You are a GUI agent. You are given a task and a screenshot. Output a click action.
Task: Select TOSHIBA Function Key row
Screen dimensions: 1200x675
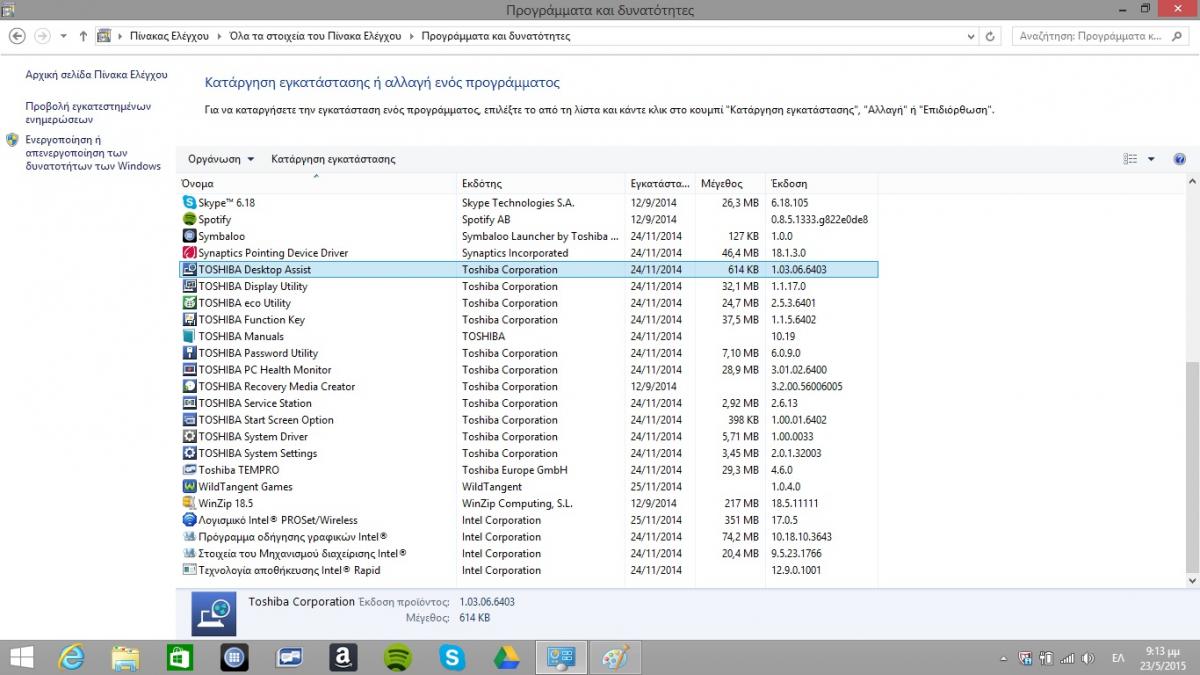pyautogui.click(x=528, y=320)
